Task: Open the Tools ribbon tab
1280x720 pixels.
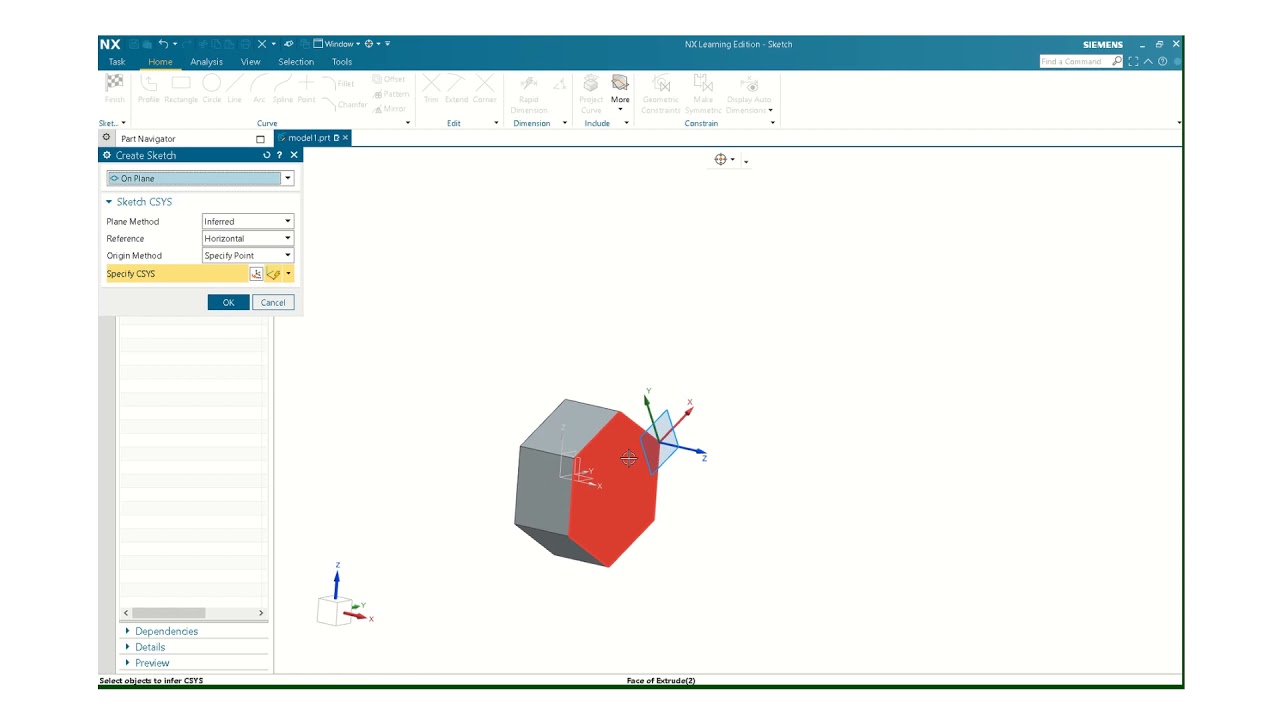Action: pos(342,62)
